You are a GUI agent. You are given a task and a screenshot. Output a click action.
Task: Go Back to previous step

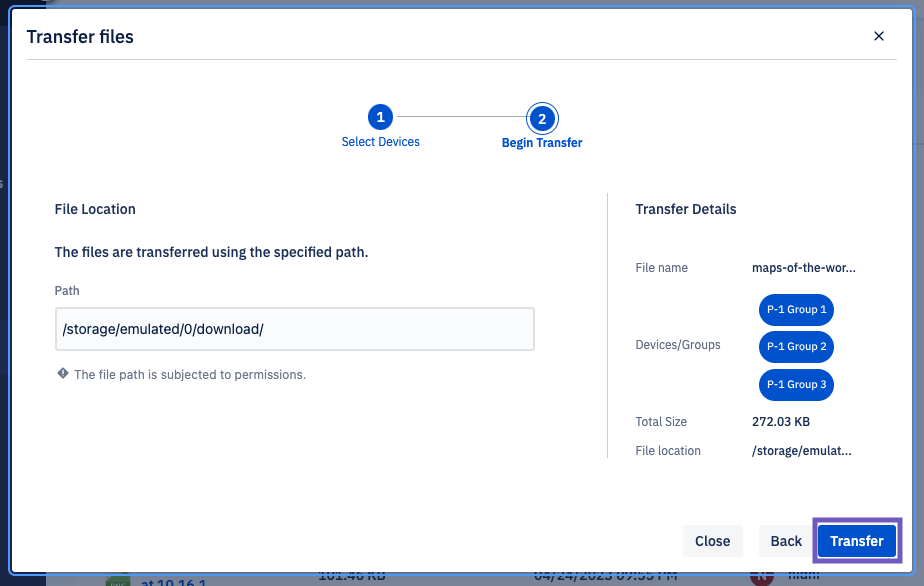pos(786,541)
